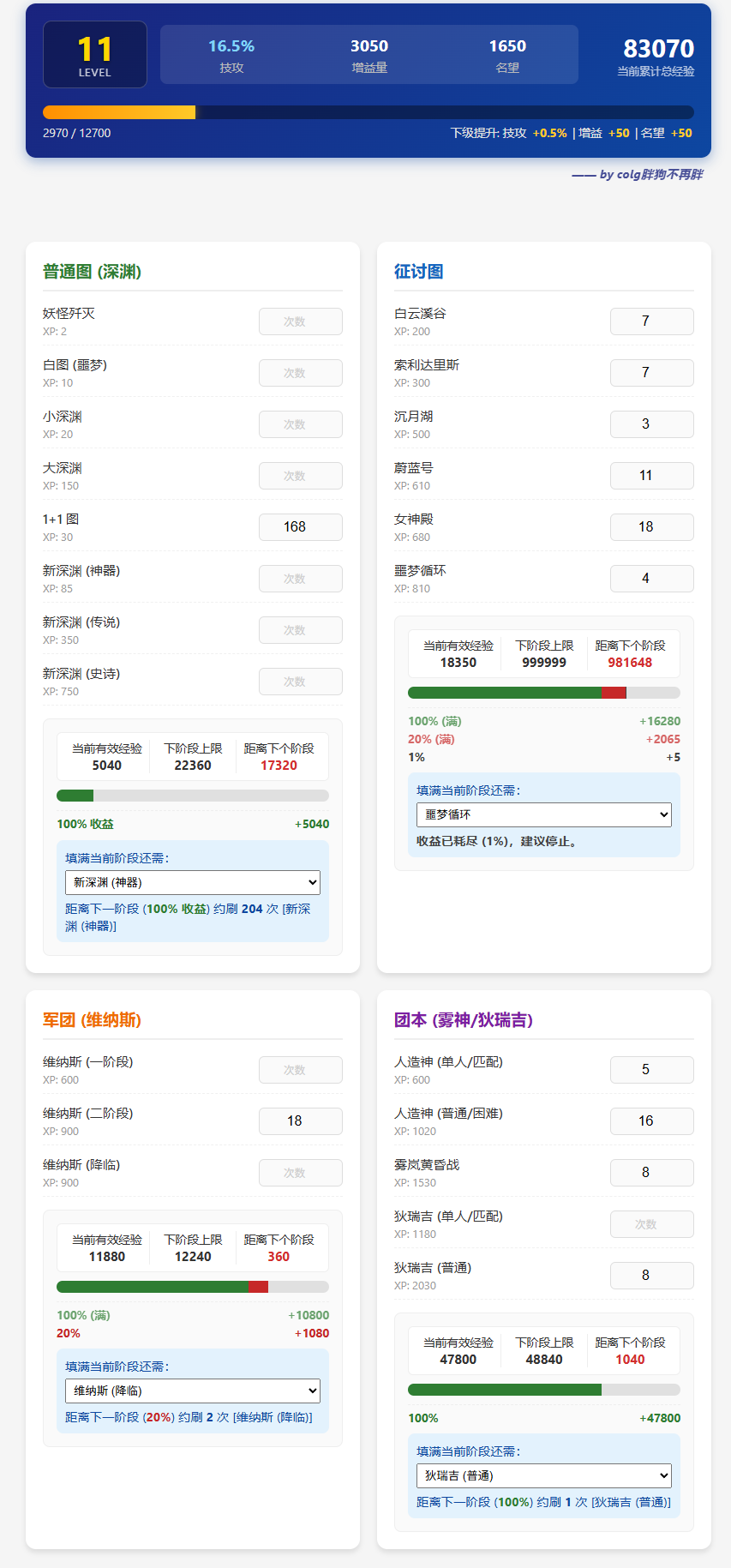Click the 妖怪歼灭 count input field
This screenshot has width=731, height=1568.
pos(300,321)
